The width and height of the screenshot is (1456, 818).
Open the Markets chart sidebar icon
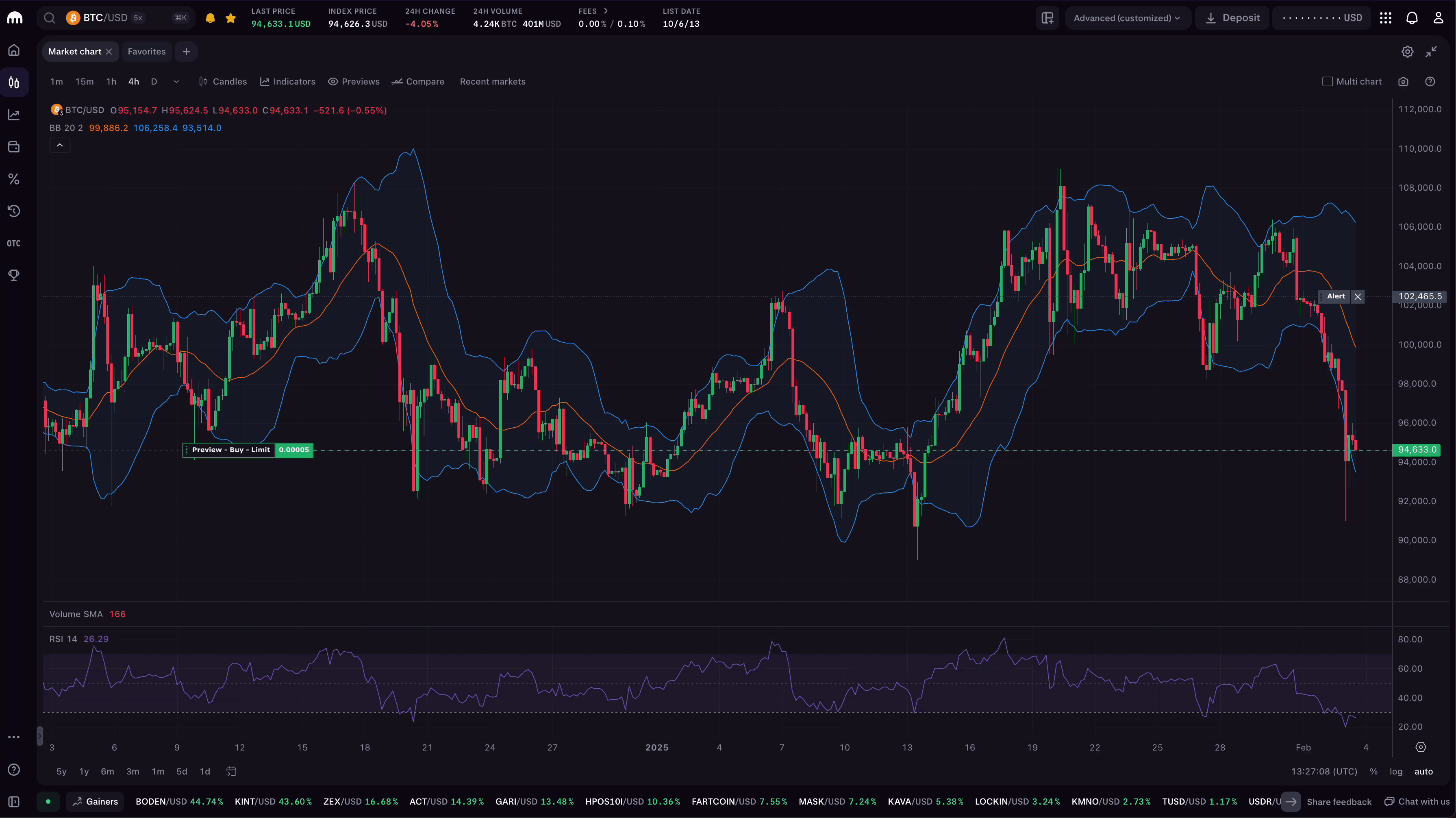(14, 115)
